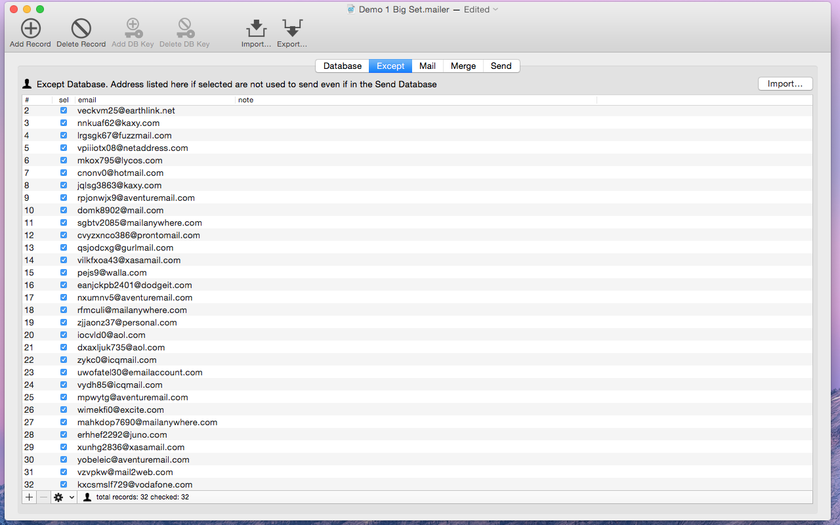
Task: Select the pejs9@walla.com row
Action: pos(417,273)
